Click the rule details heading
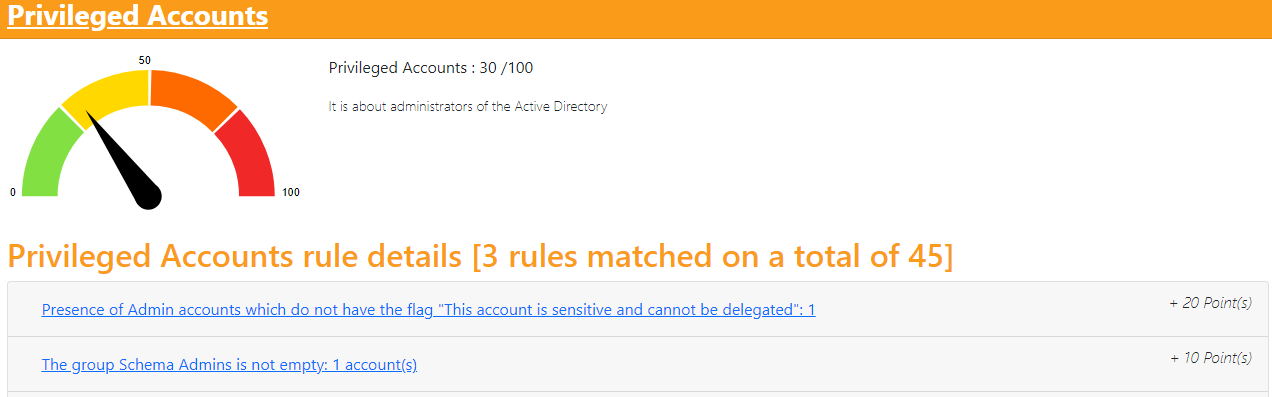The width and height of the screenshot is (1272, 397). click(480, 256)
